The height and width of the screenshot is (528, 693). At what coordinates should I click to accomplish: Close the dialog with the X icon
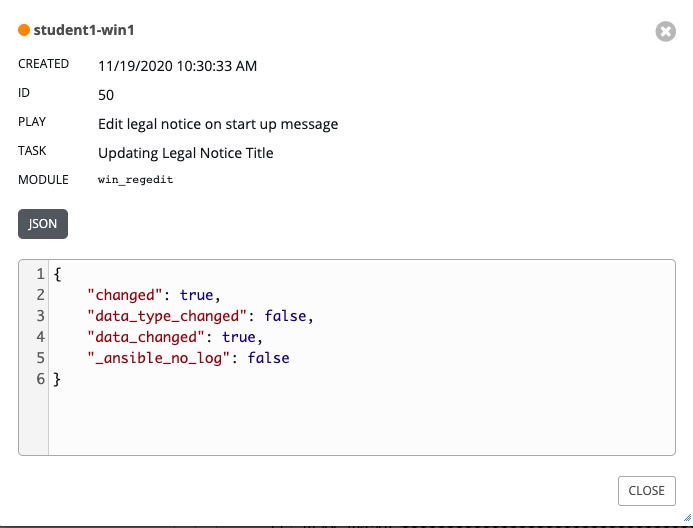[x=665, y=32]
